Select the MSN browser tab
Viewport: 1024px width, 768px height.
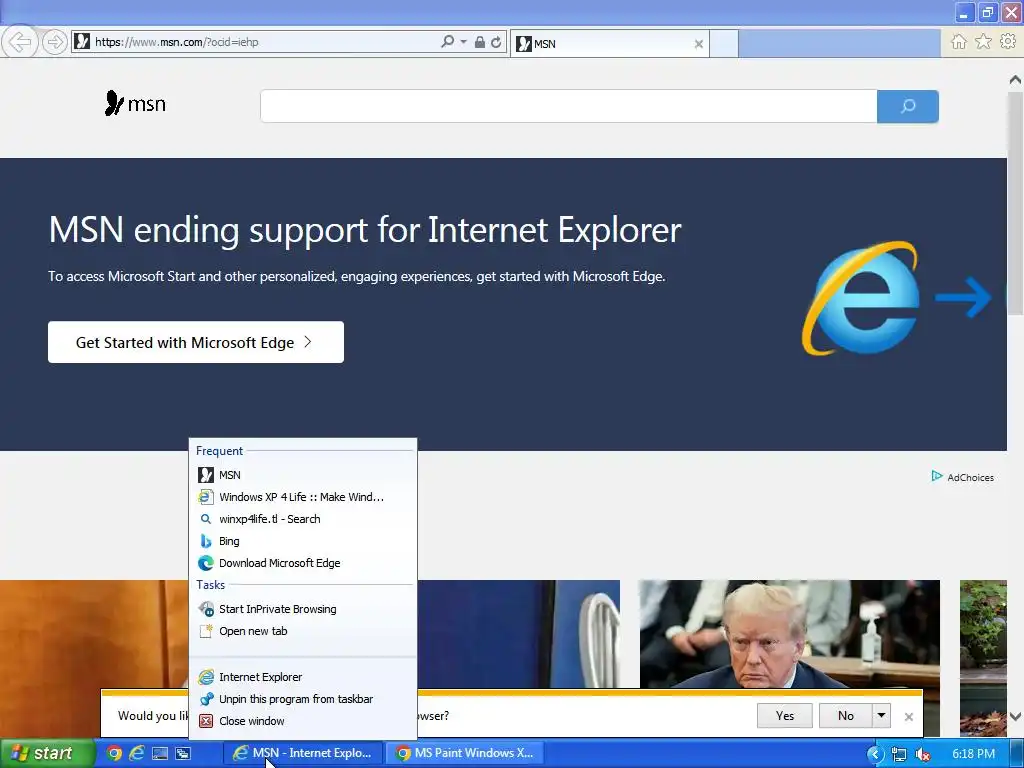click(x=609, y=44)
